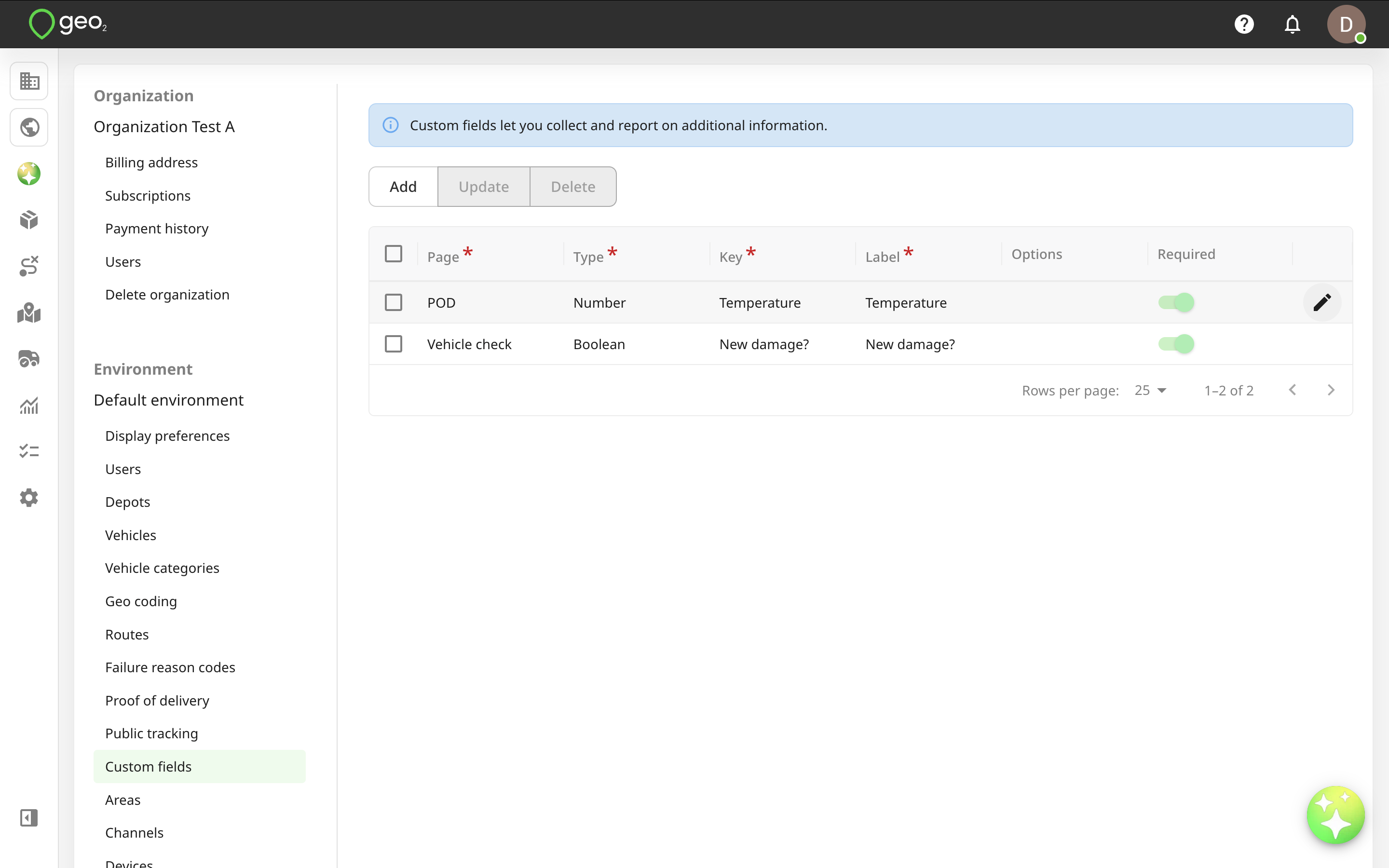Open the analytics chart sidebar icon
This screenshot has height=868, width=1389.
29,405
